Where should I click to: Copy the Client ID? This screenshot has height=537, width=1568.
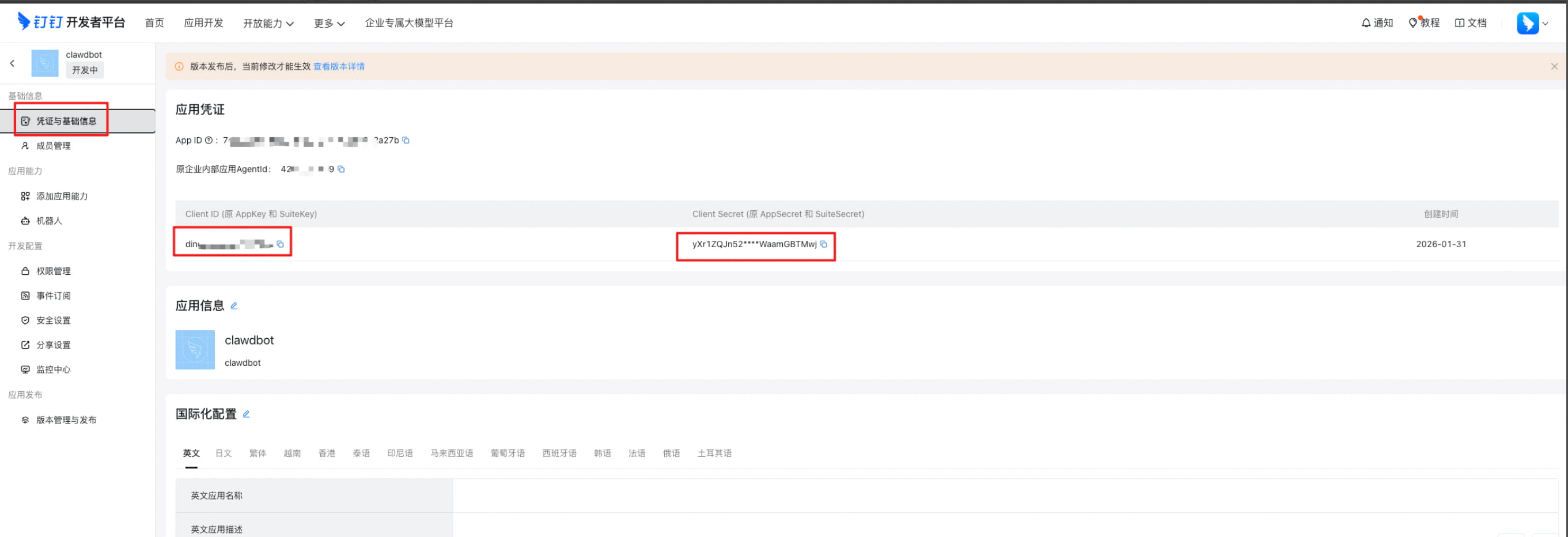pyautogui.click(x=281, y=244)
